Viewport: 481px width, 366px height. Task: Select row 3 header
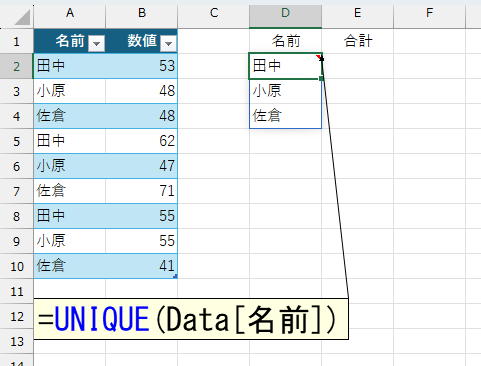[x=17, y=91]
